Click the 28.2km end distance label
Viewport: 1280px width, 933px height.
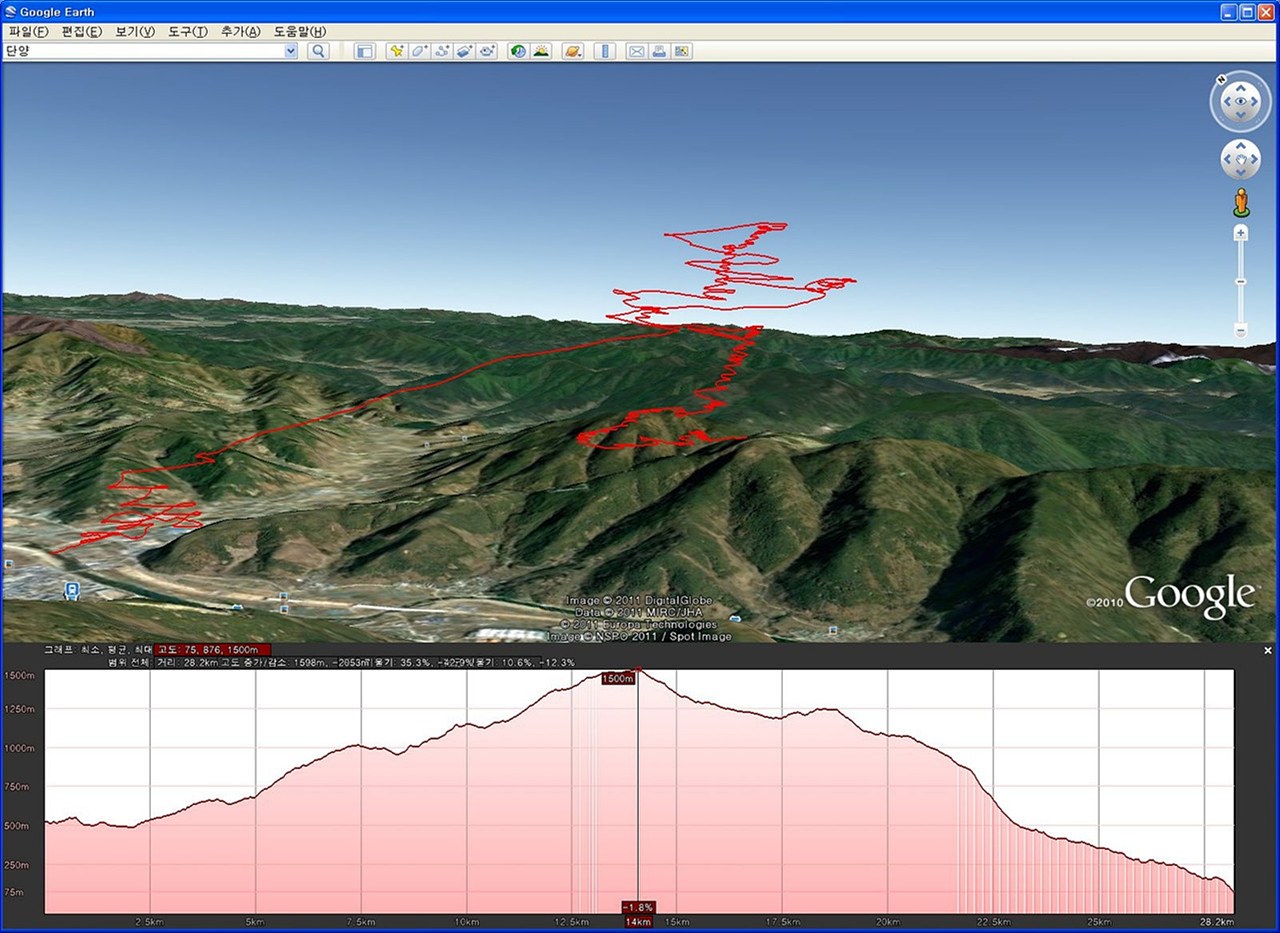(x=1218, y=921)
